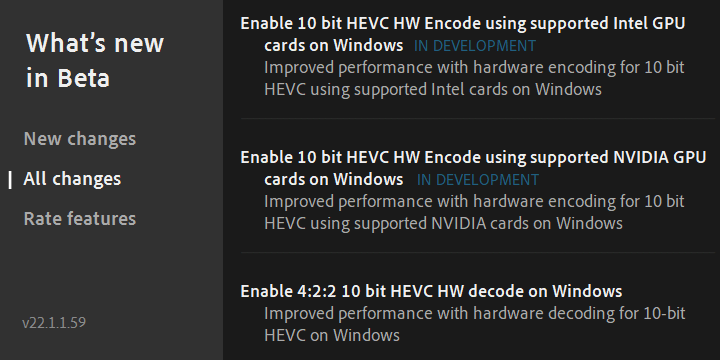Click "cards on Windows" before Intel's tag
The height and width of the screenshot is (360, 720).
pyautogui.click(x=334, y=45)
